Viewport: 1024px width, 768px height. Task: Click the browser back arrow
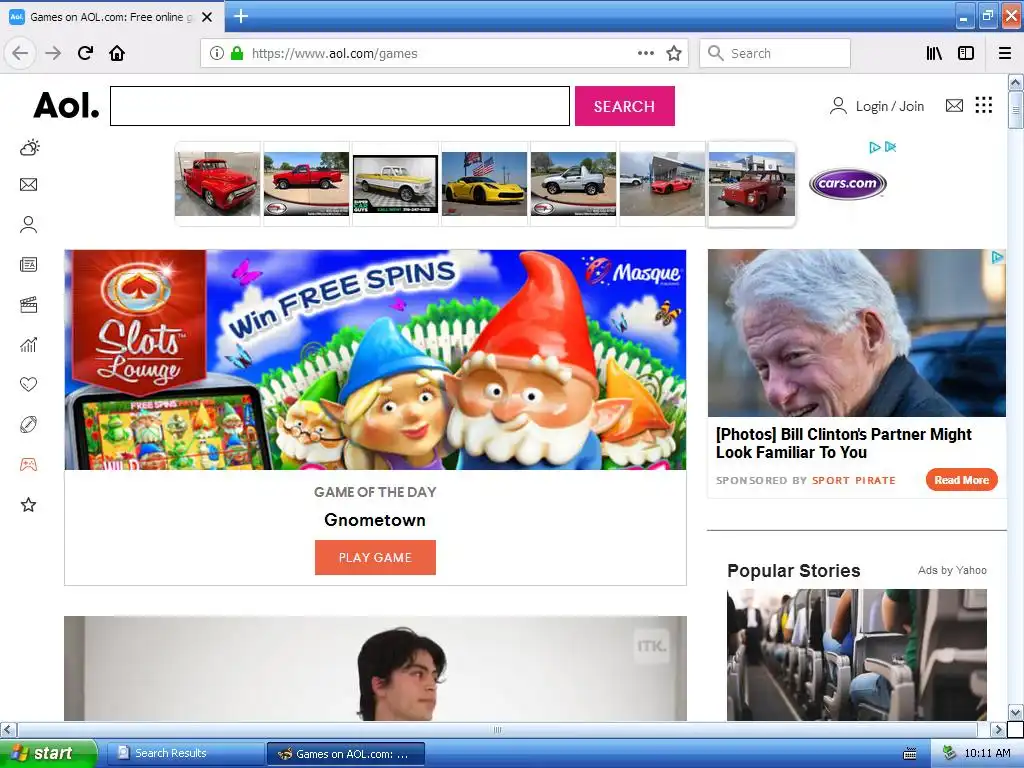pyautogui.click(x=20, y=53)
